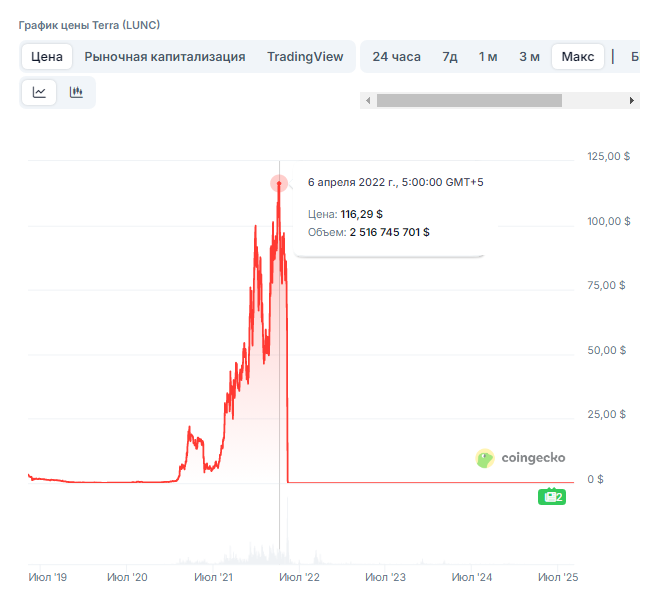Select the 1 м time range
655x599 pixels.
(488, 57)
